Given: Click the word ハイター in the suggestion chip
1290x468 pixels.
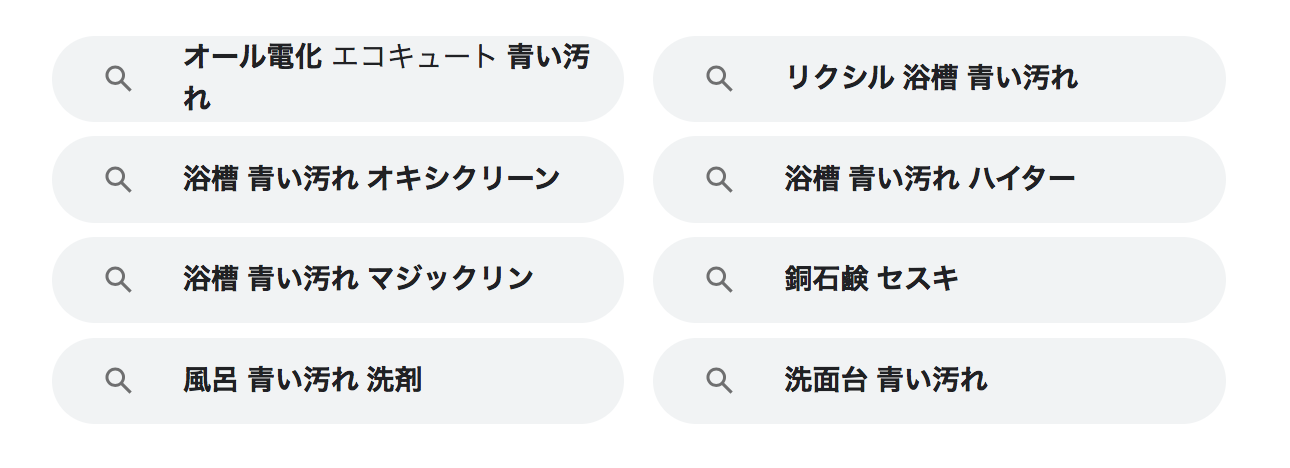Looking at the screenshot, I should click(1022, 180).
